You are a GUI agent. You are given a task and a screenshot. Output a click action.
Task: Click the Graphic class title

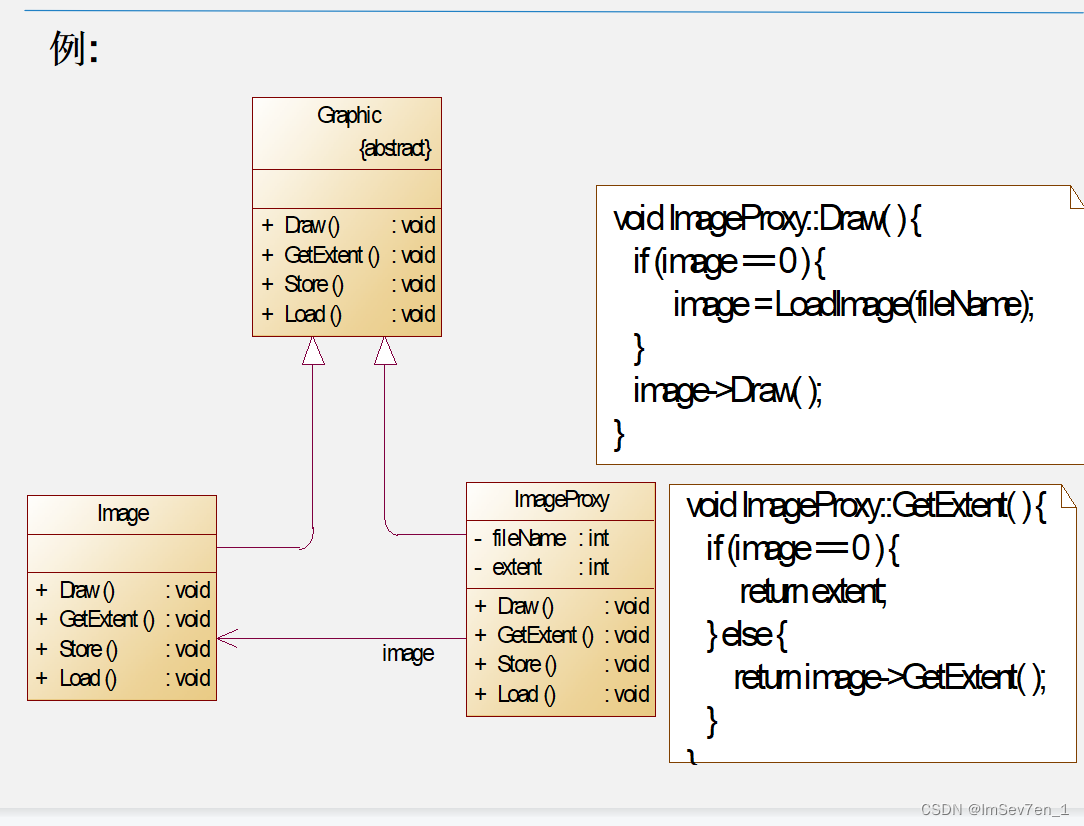349,115
